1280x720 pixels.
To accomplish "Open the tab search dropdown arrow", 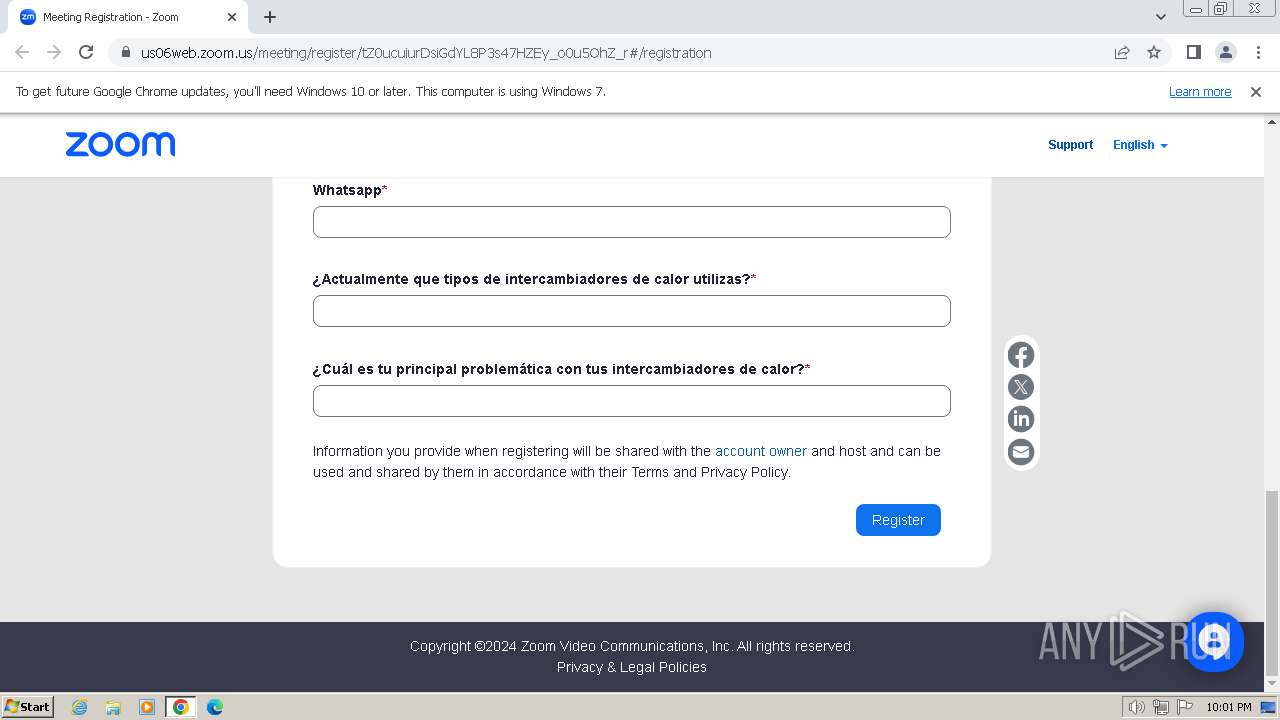I will tap(1160, 17).
